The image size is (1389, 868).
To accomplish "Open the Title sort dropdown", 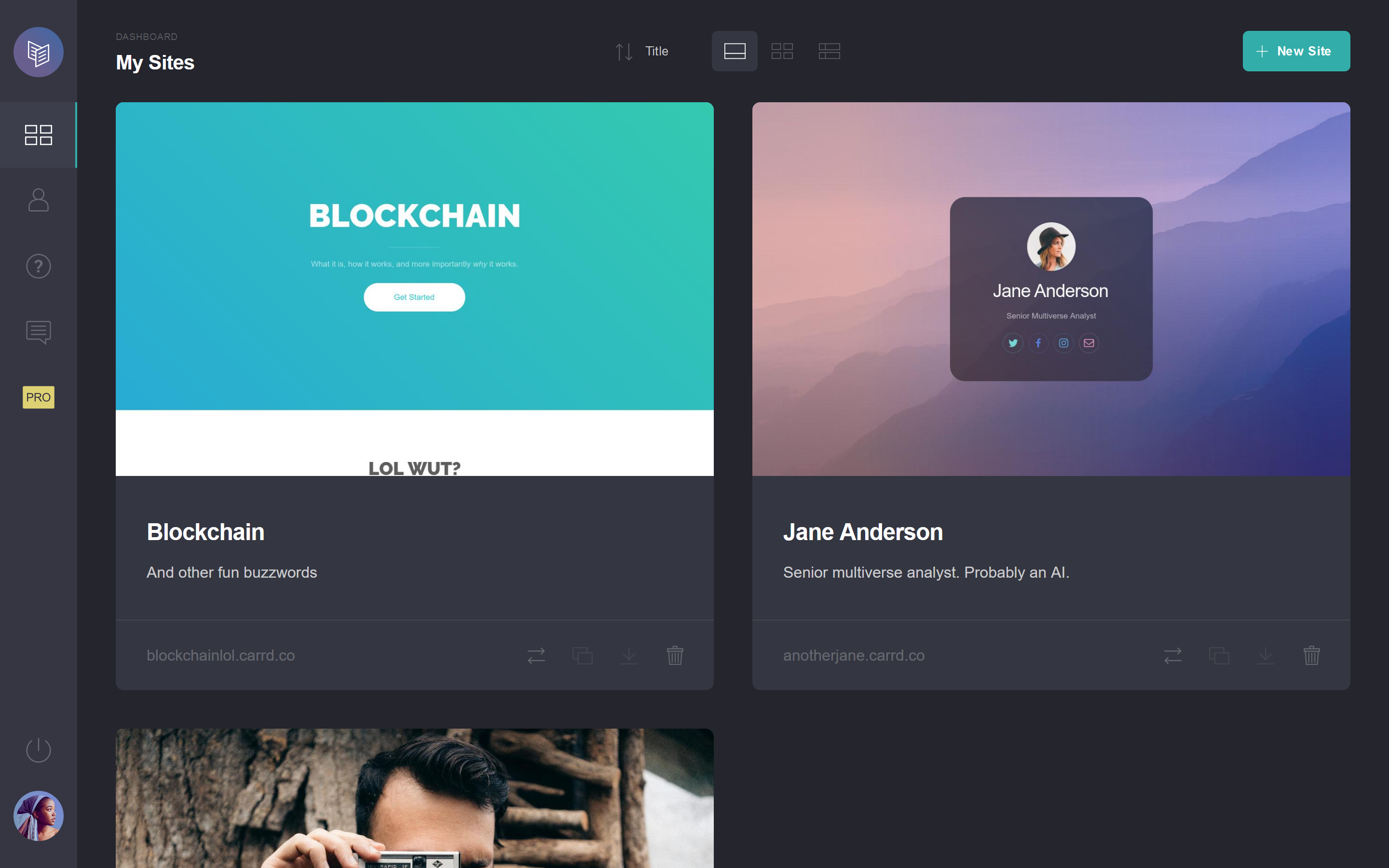I will [656, 51].
